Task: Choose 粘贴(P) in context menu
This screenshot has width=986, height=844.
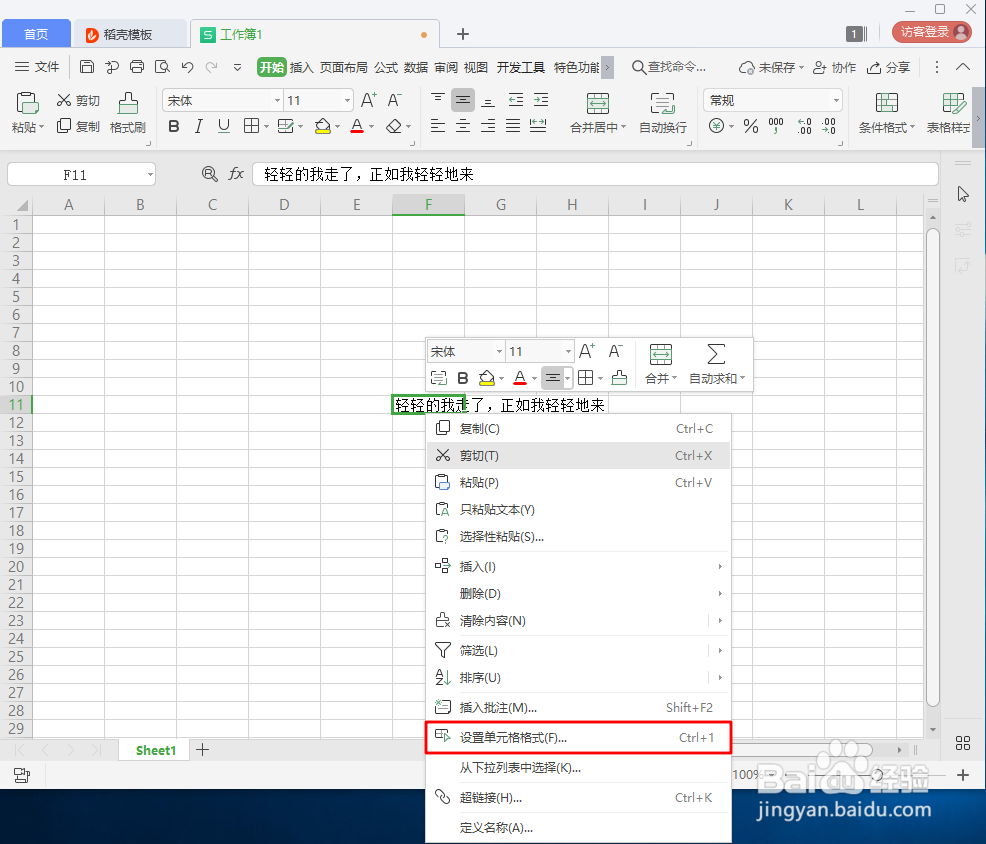Action: [x=578, y=482]
